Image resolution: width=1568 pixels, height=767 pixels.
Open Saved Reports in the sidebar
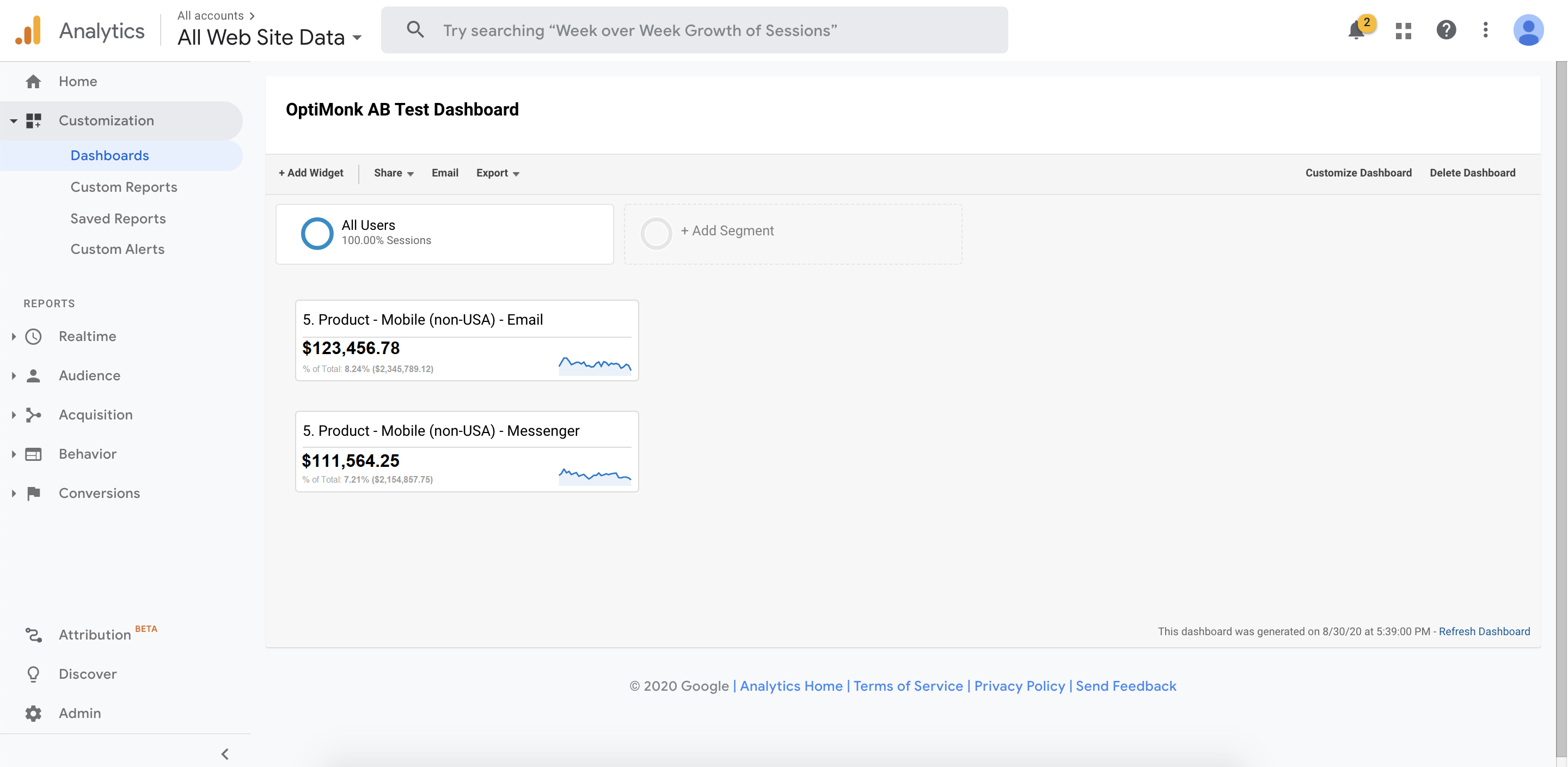point(118,218)
